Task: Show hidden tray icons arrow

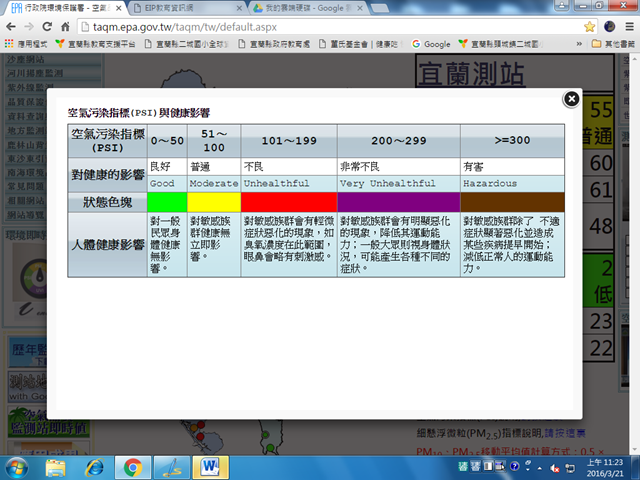Action: point(540,468)
